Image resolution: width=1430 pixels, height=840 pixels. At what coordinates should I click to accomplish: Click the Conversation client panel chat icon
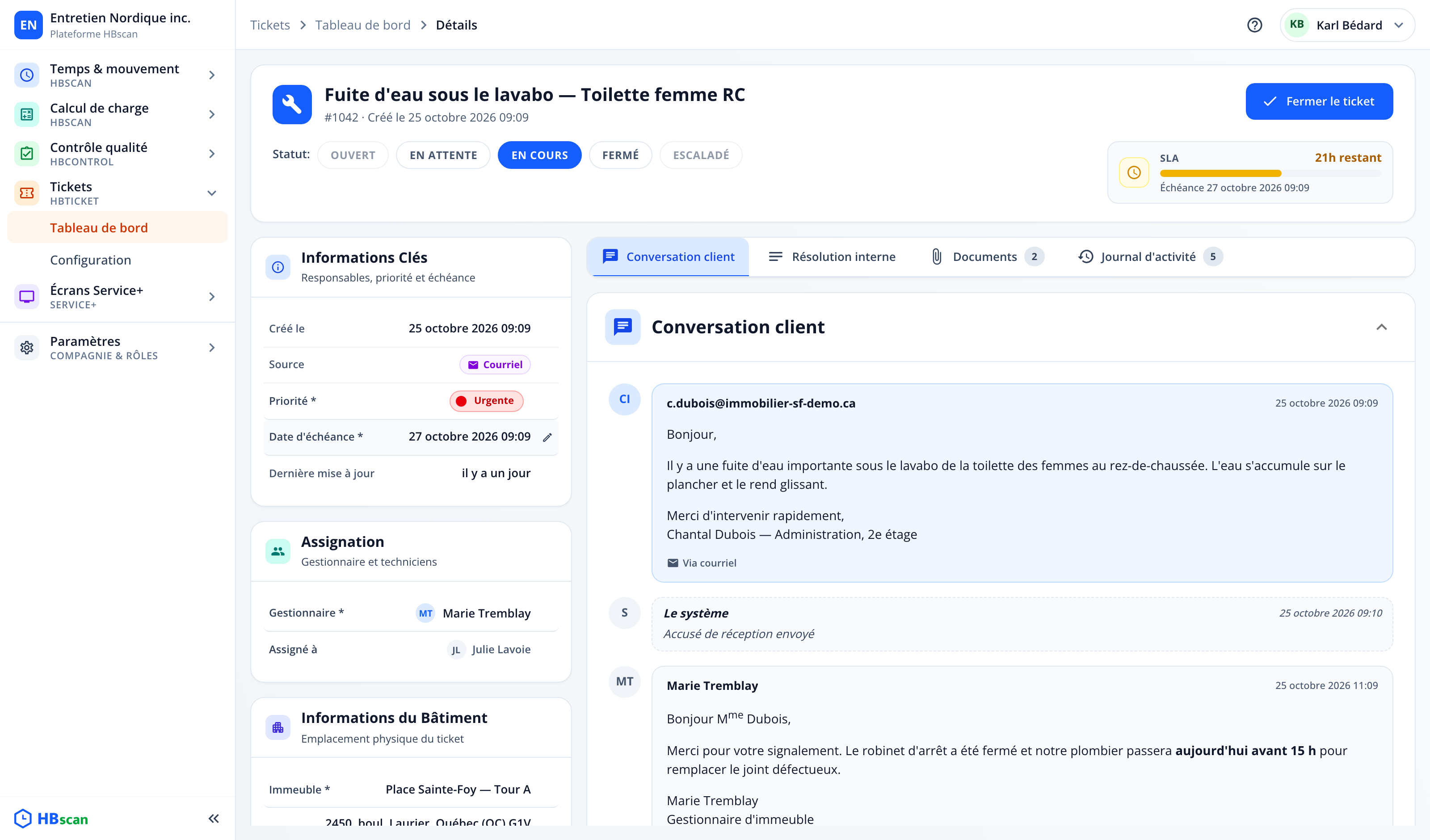tap(623, 327)
